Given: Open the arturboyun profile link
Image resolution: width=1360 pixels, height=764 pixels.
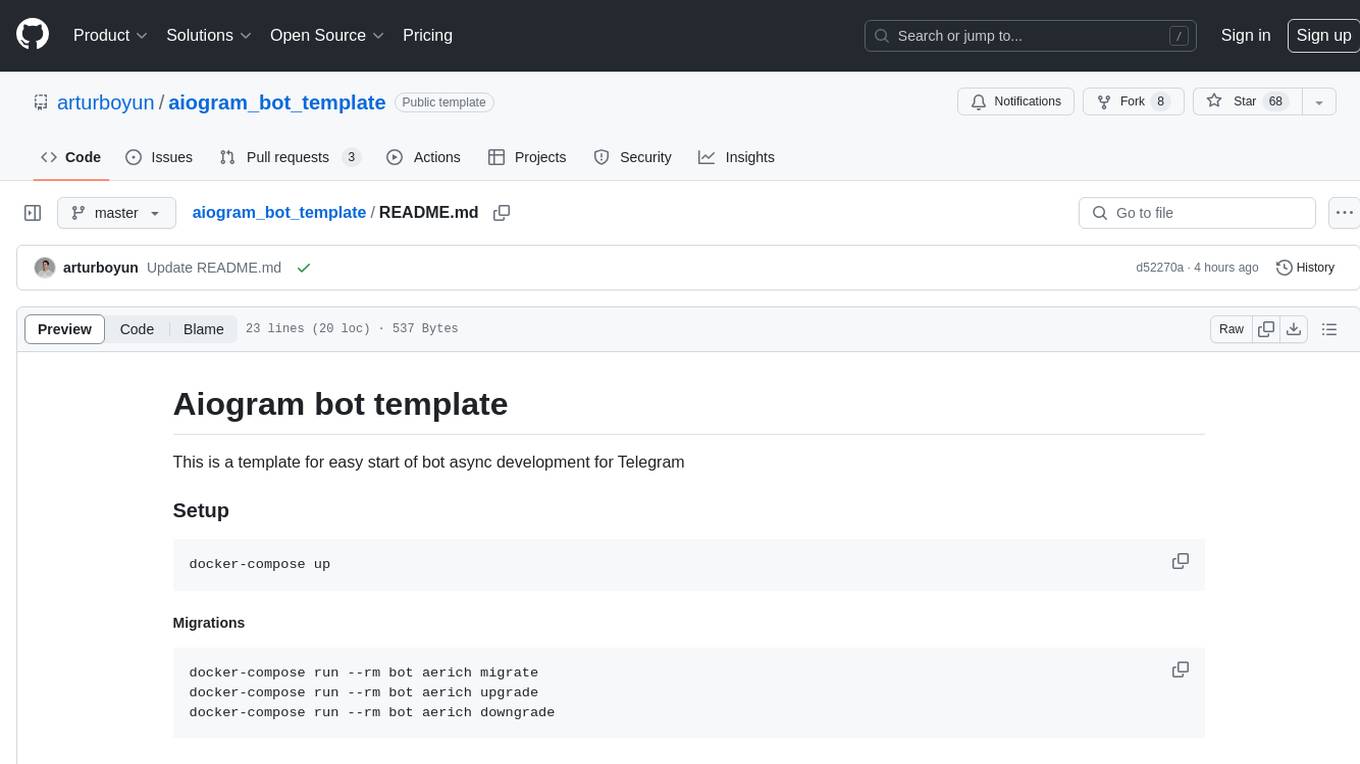Looking at the screenshot, I should click(x=105, y=102).
